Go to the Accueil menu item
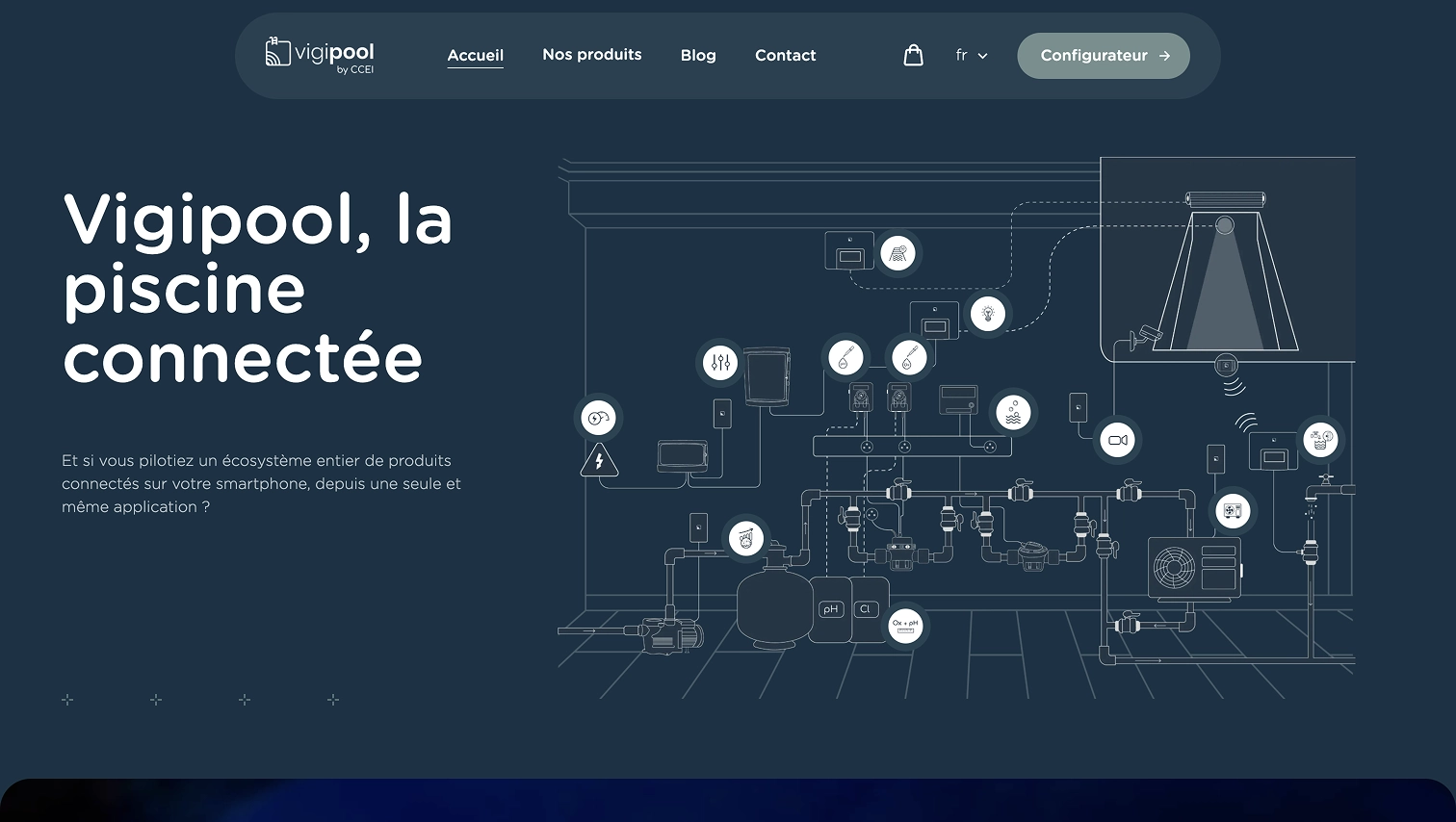 [475, 56]
